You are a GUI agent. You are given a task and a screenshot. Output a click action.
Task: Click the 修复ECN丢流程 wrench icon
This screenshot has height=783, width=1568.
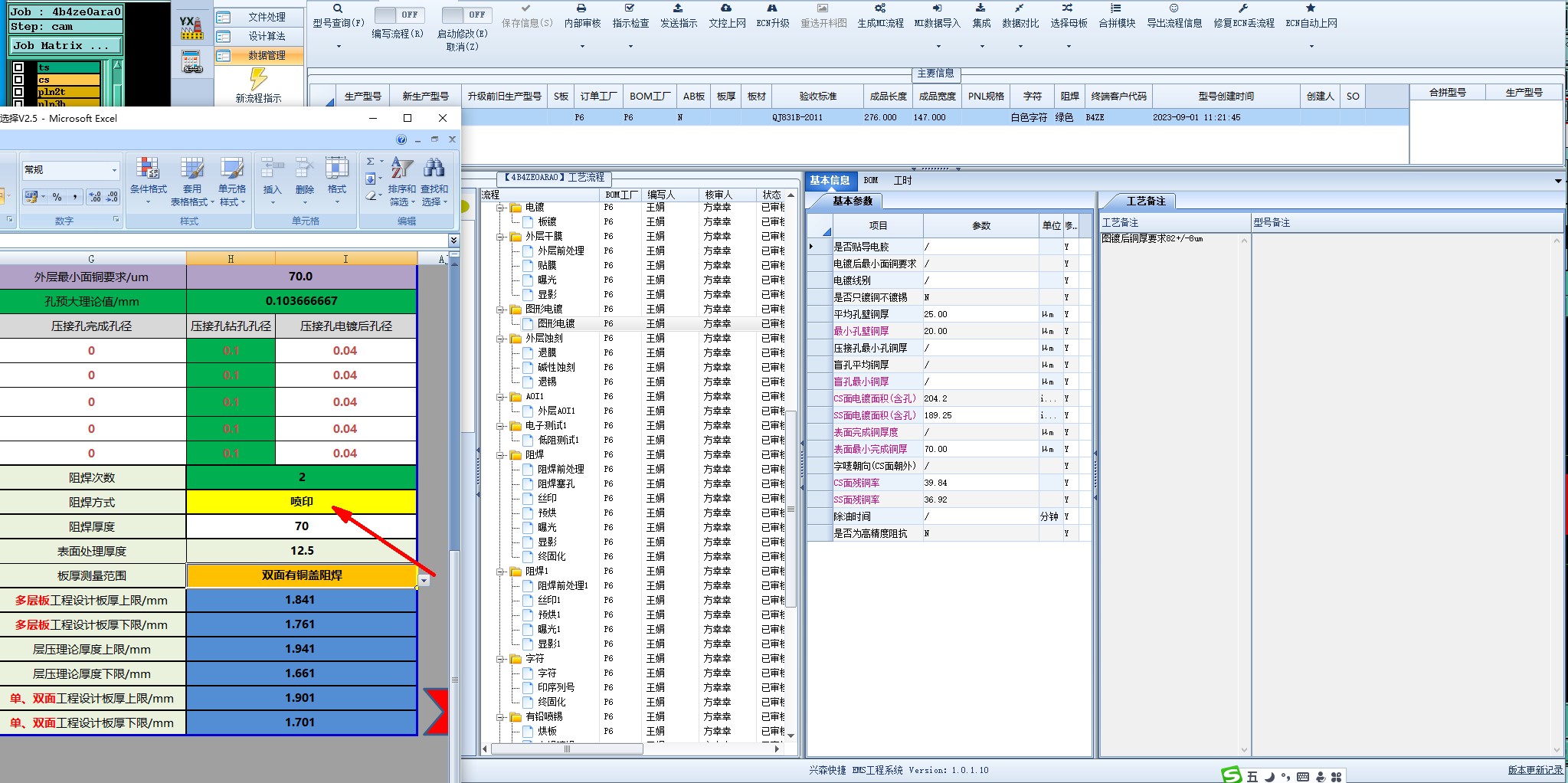tap(1243, 8)
